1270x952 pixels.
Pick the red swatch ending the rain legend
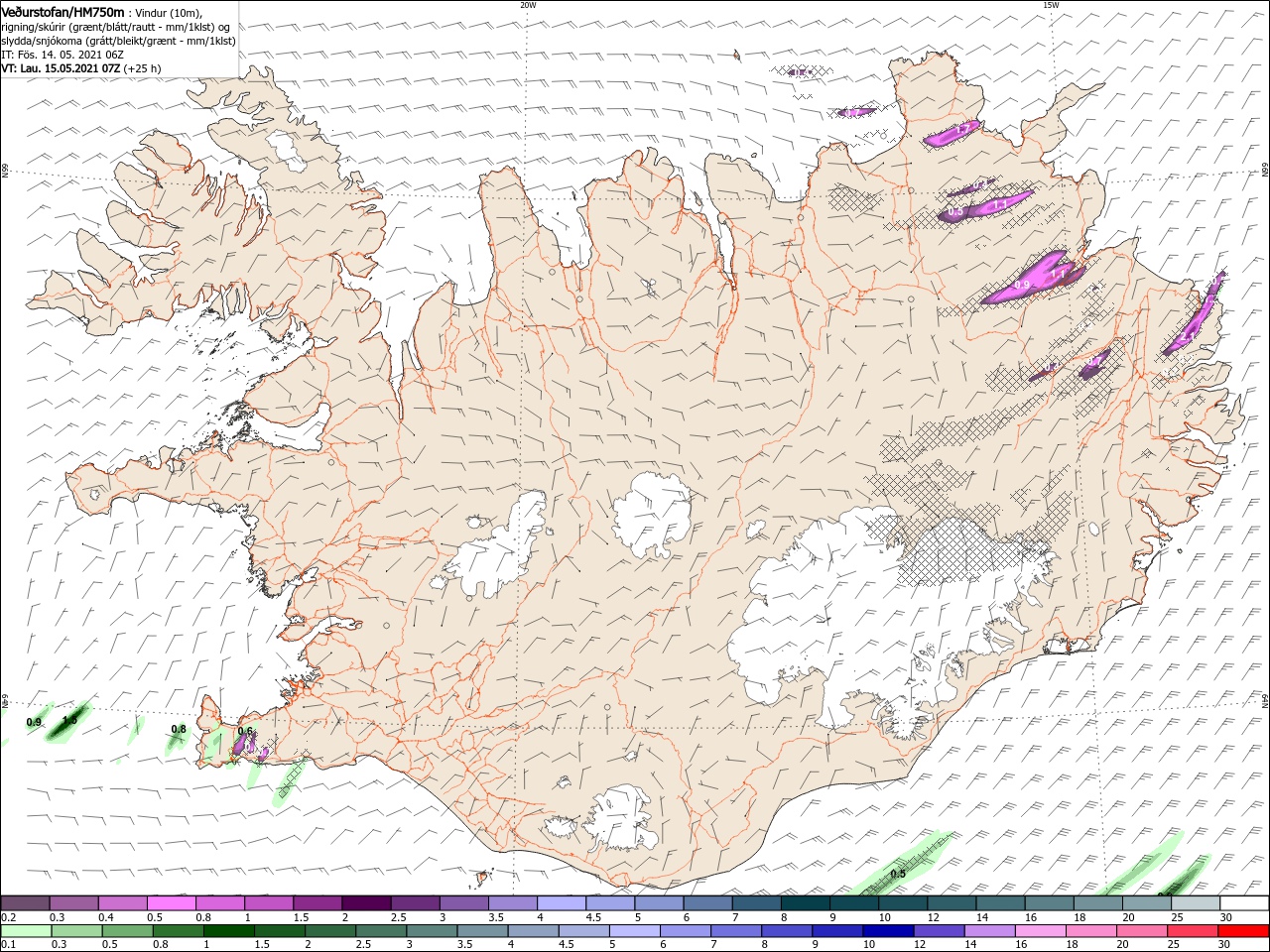pos(1242,931)
